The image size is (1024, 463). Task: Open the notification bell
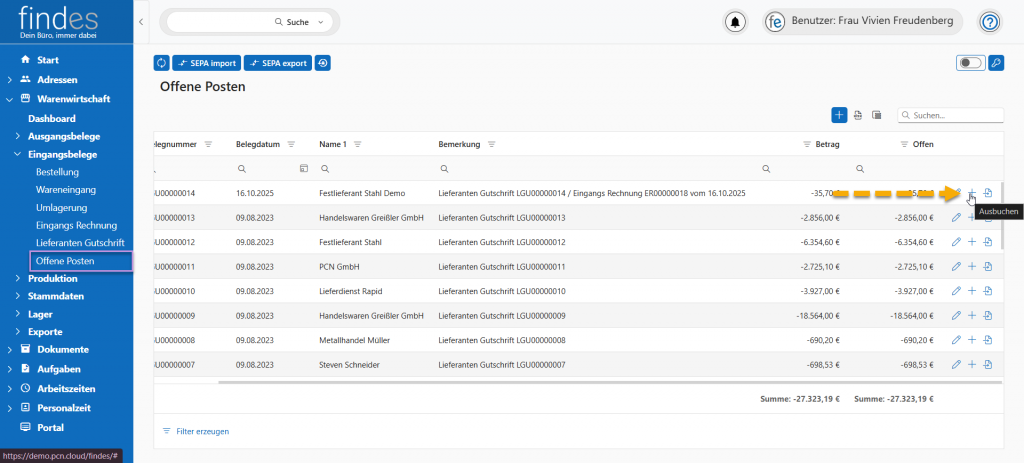pos(736,22)
